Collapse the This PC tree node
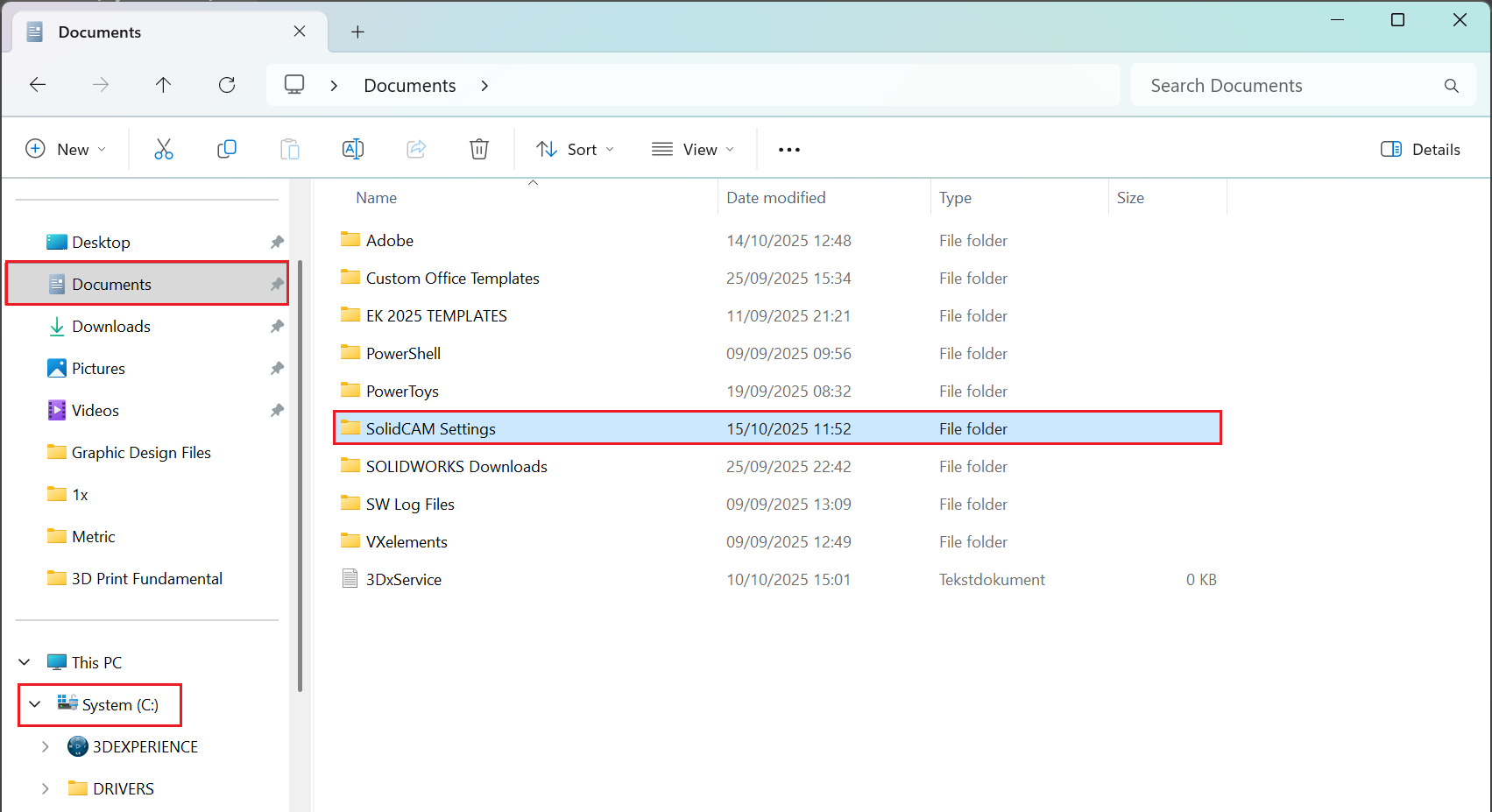 (25, 662)
